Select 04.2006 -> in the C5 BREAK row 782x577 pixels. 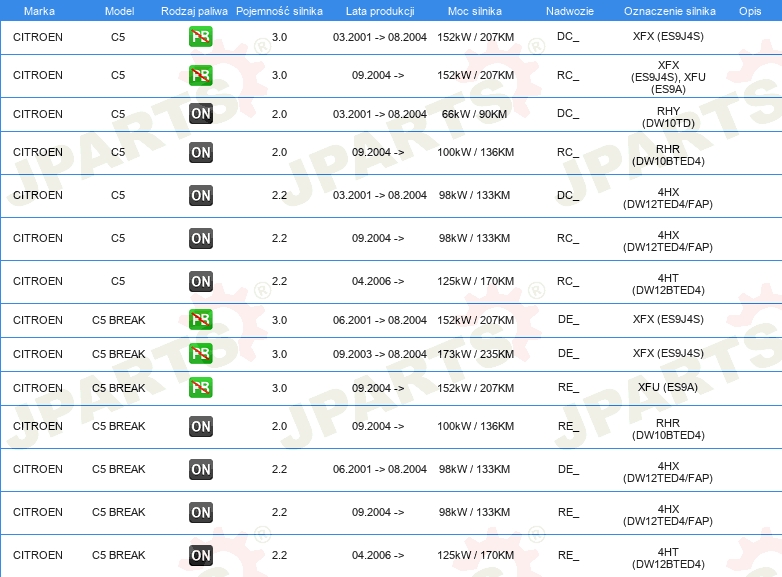(378, 555)
